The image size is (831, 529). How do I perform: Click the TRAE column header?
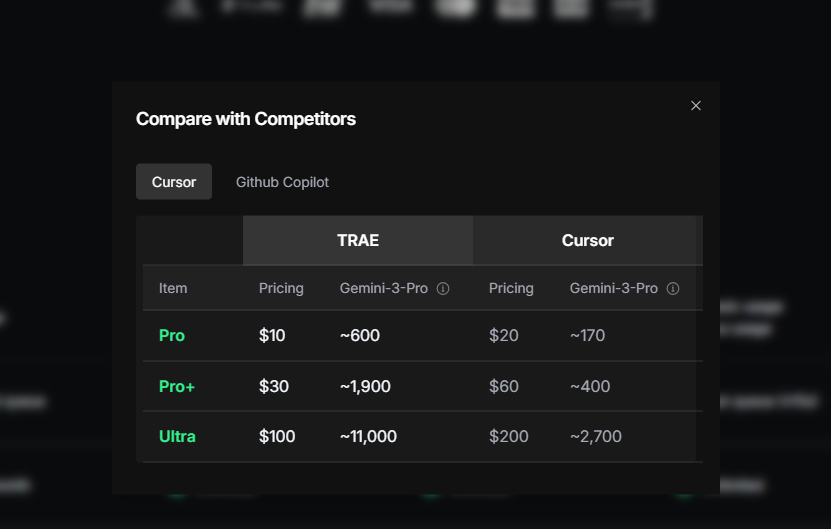coord(358,240)
